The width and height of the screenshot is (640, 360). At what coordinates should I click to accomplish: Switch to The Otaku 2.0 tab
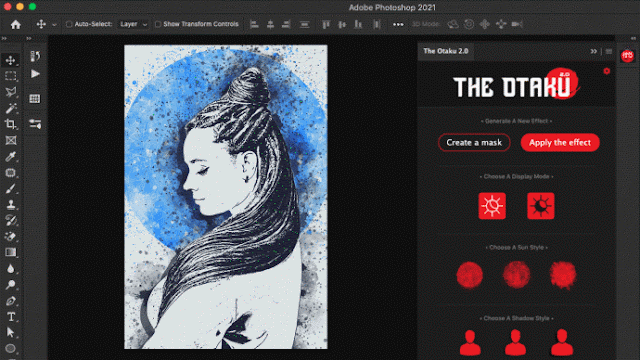tap(446, 51)
